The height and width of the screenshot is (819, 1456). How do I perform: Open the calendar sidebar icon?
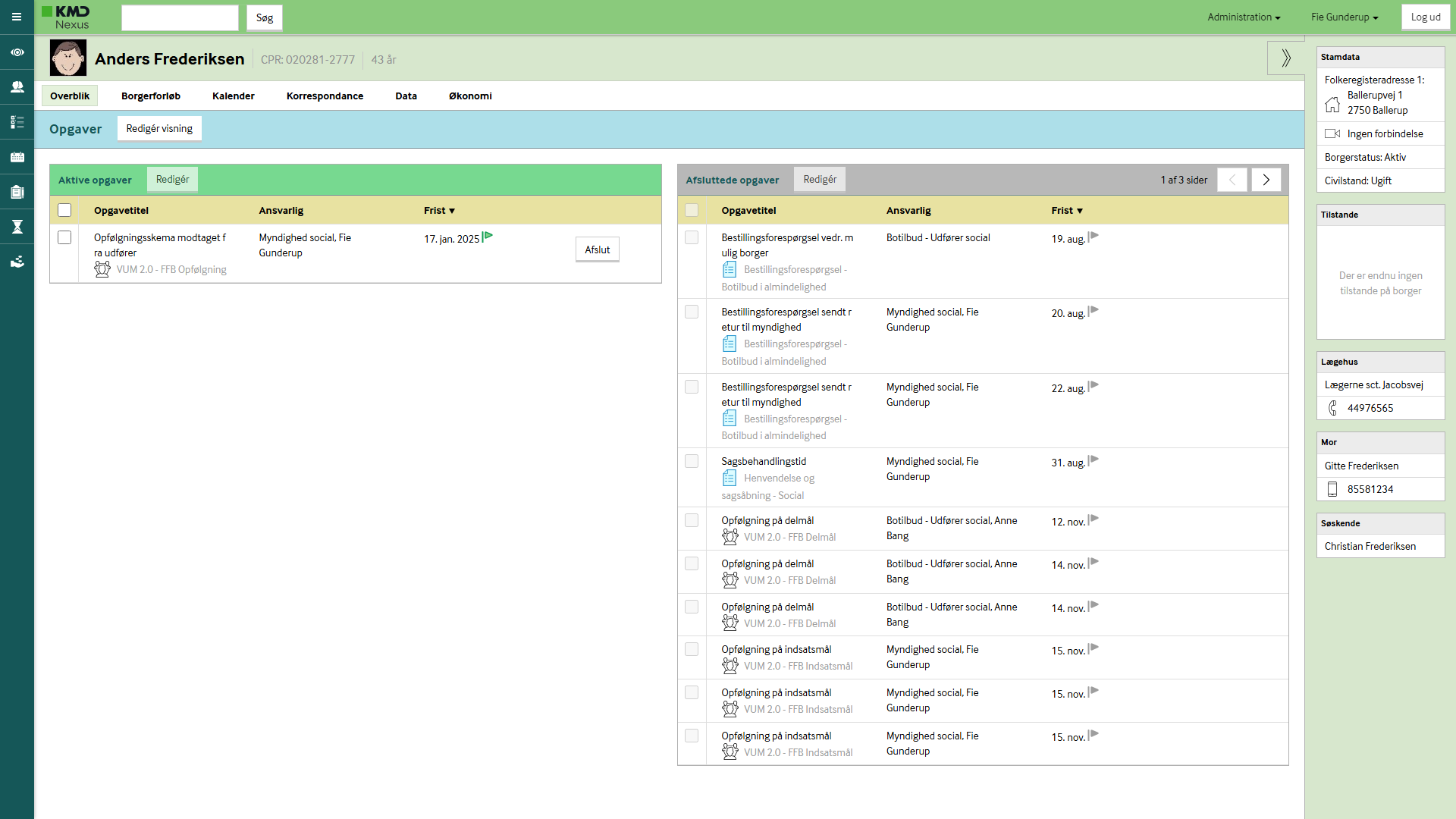[x=17, y=157]
